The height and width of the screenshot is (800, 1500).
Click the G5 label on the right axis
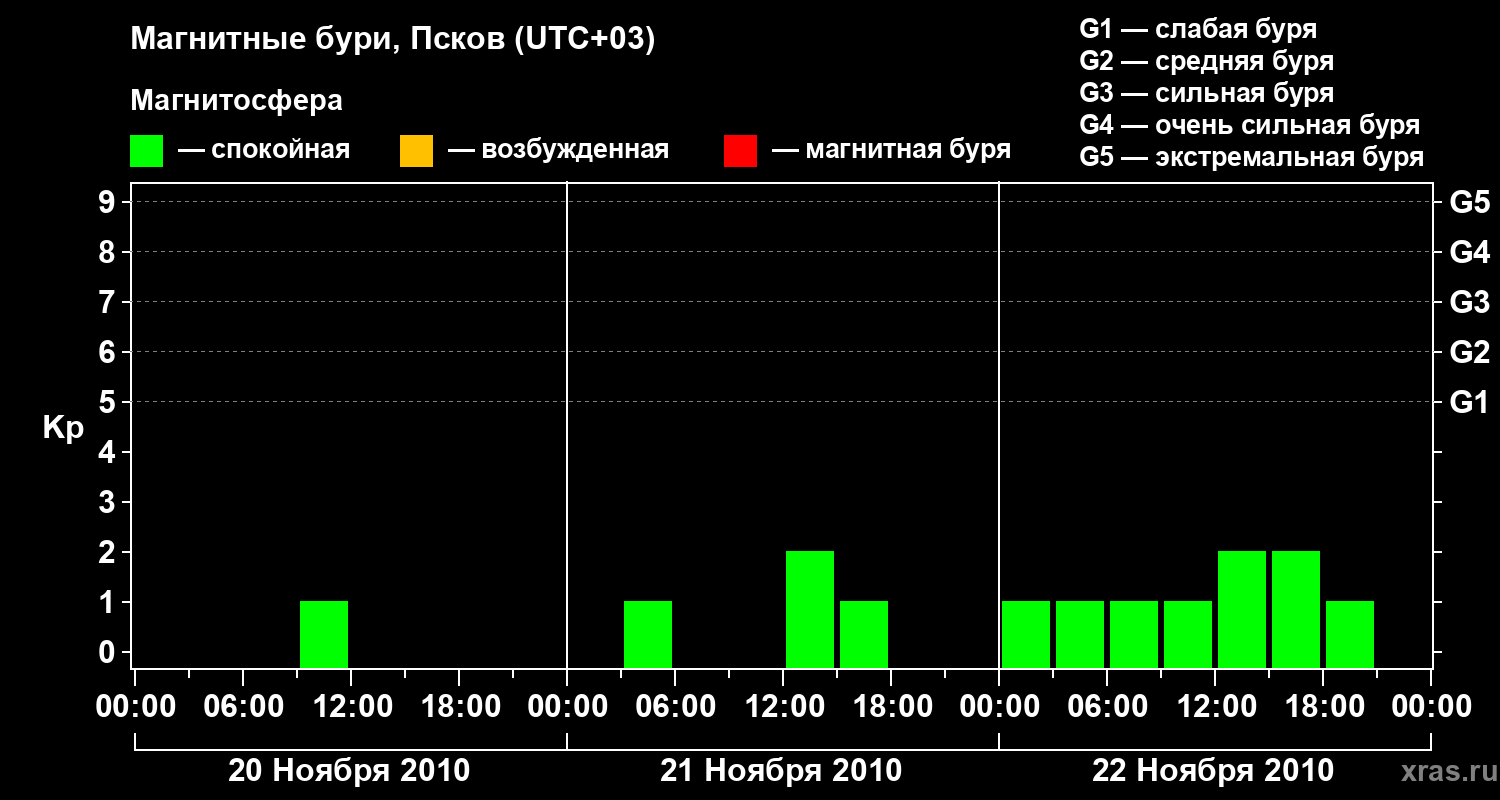tap(1469, 202)
